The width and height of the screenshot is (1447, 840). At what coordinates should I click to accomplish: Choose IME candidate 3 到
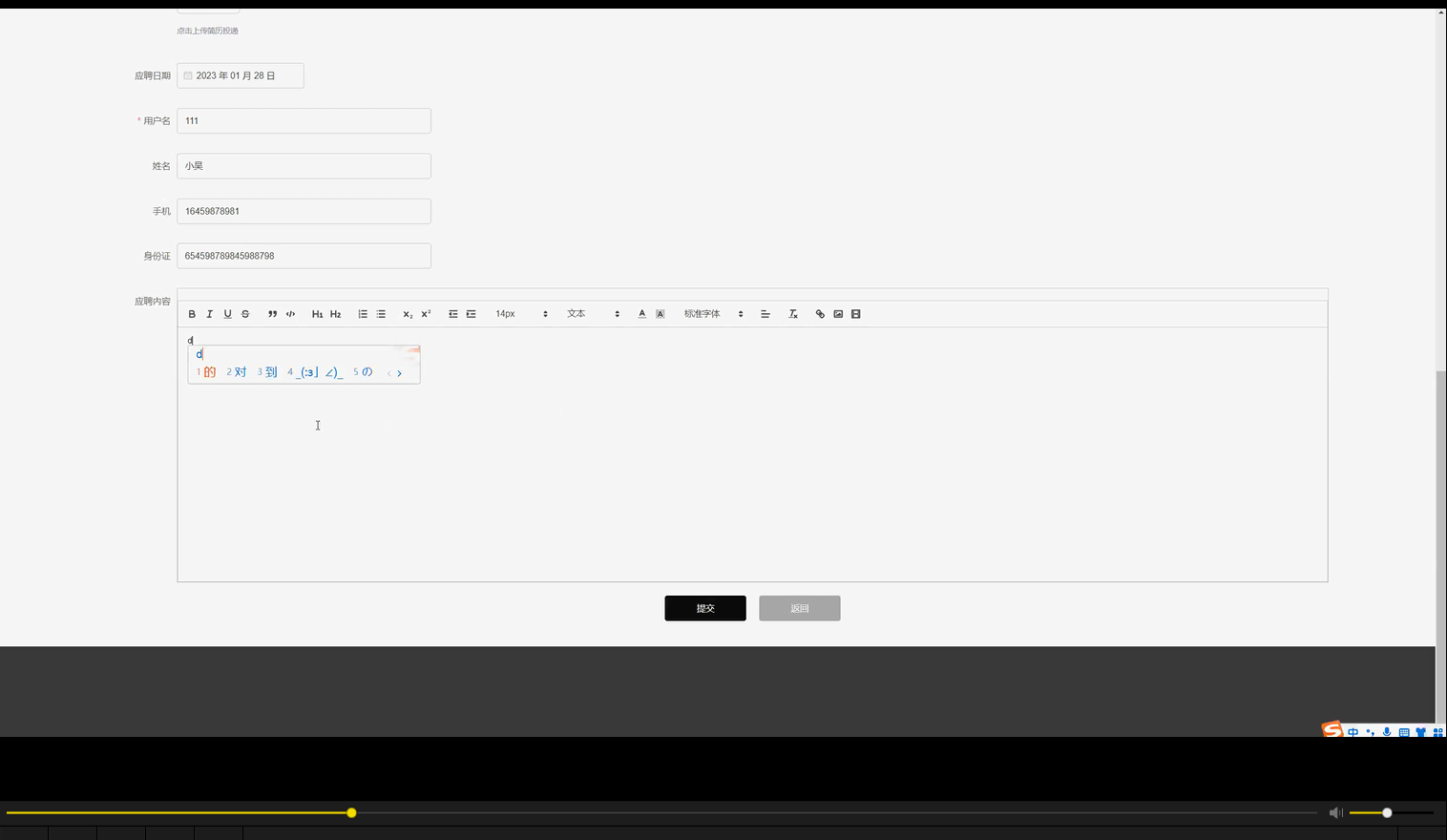coord(267,372)
